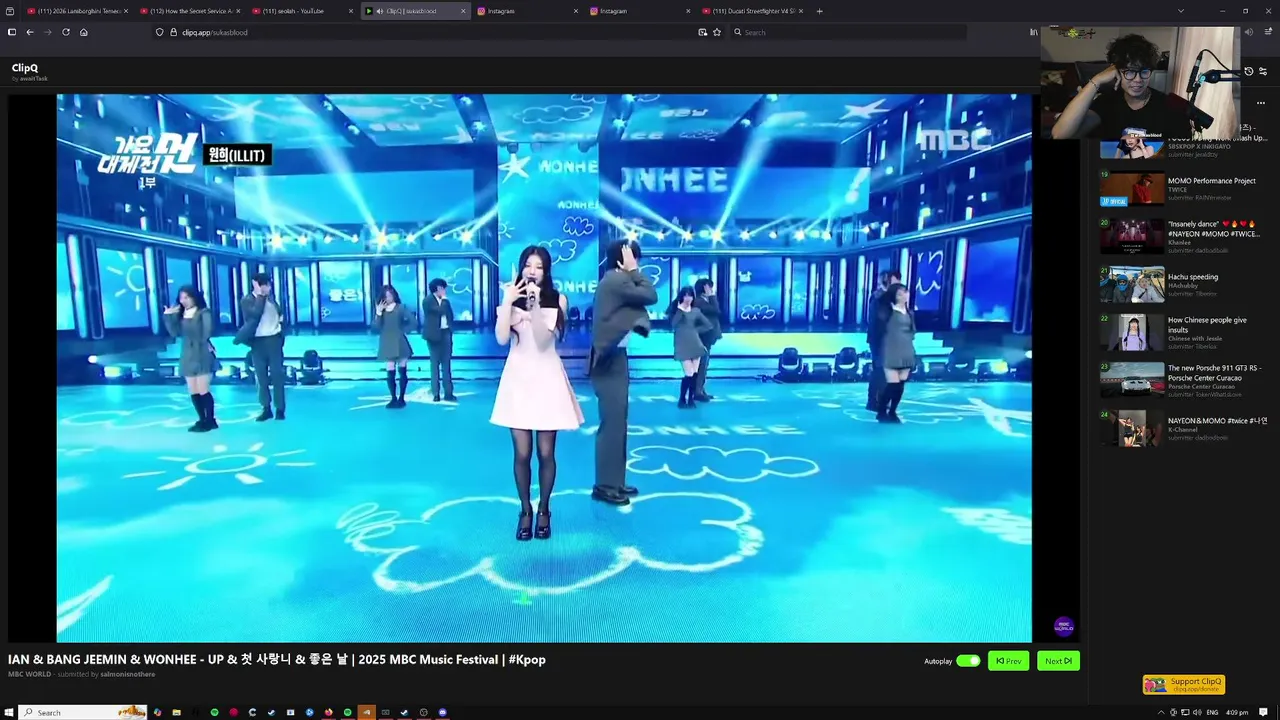Open the taskbar clock showing 4:09 pm
This screenshot has height=720, width=1280.
pyautogui.click(x=1236, y=712)
